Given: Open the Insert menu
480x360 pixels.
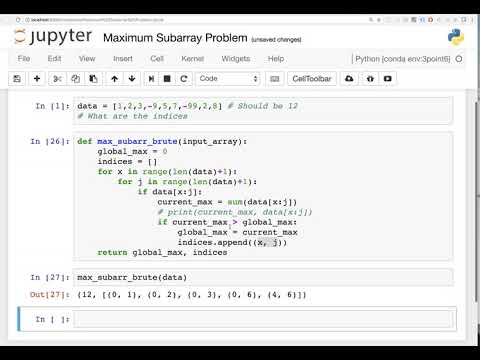Looking at the screenshot, I should click(123, 59).
